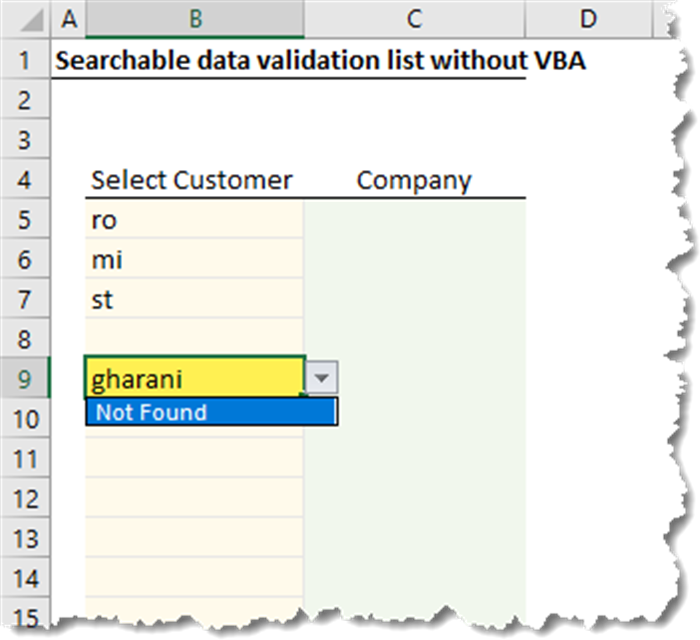
Task: Click the cell containing 'gharani'
Action: pyautogui.click(x=193, y=379)
